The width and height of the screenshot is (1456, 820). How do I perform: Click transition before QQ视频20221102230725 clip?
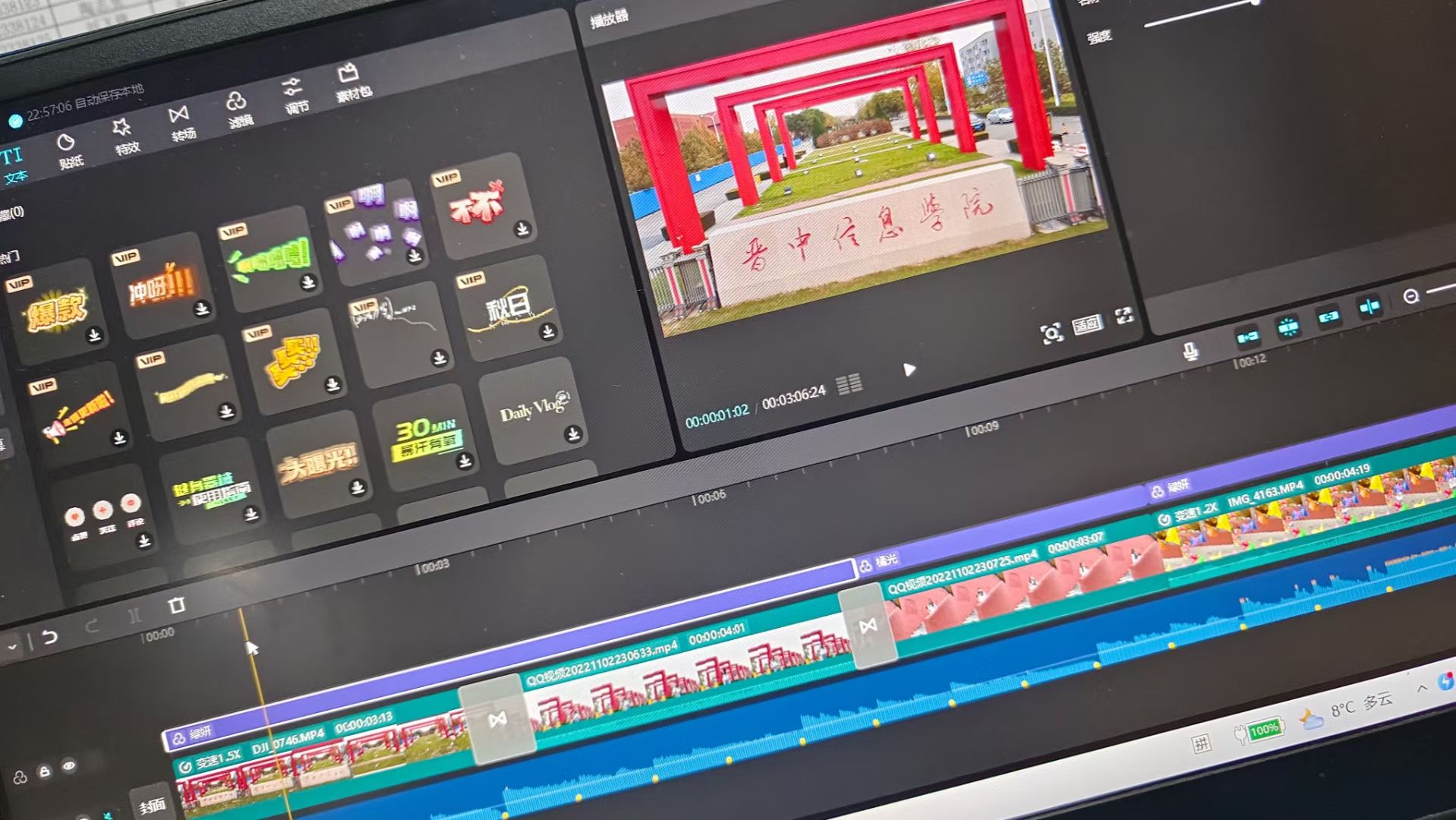(x=868, y=626)
